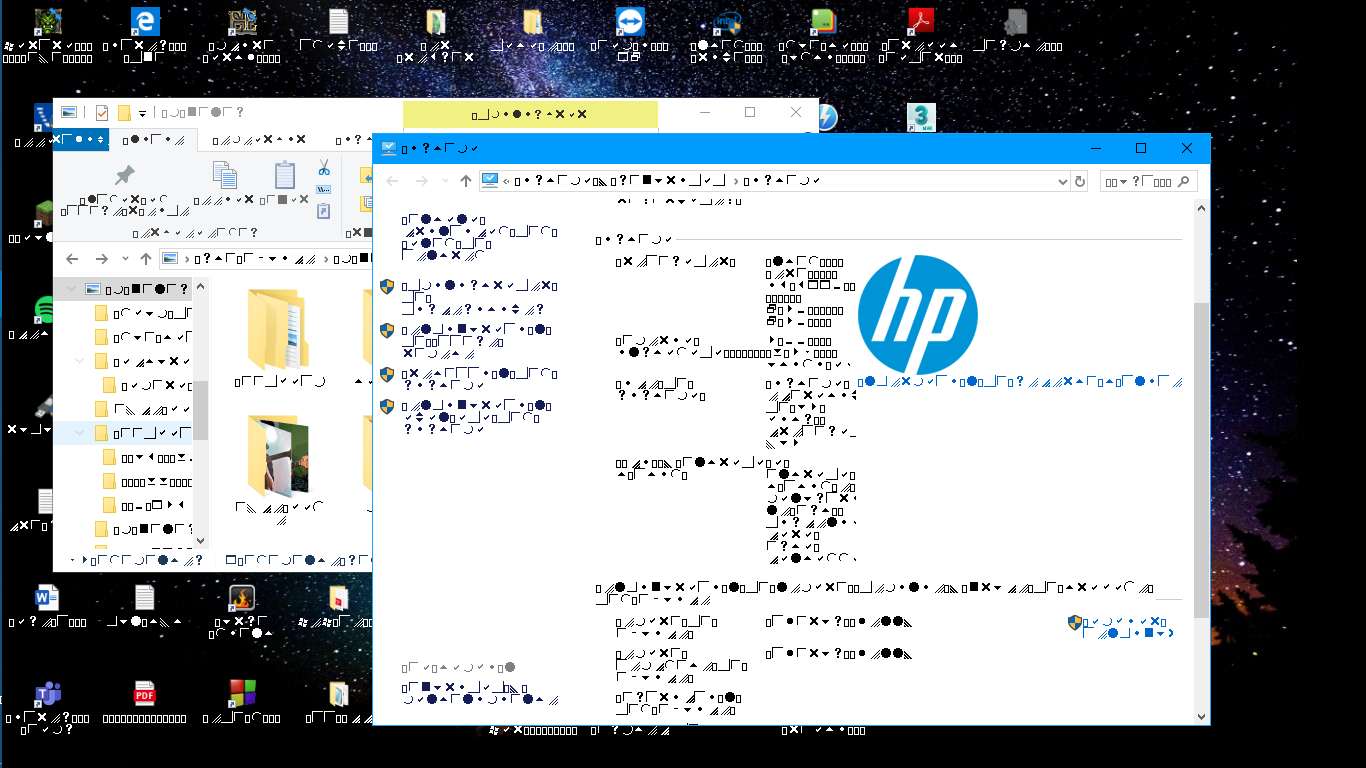
Task: Click Up arrow in File Explorer navigation
Action: click(146, 259)
